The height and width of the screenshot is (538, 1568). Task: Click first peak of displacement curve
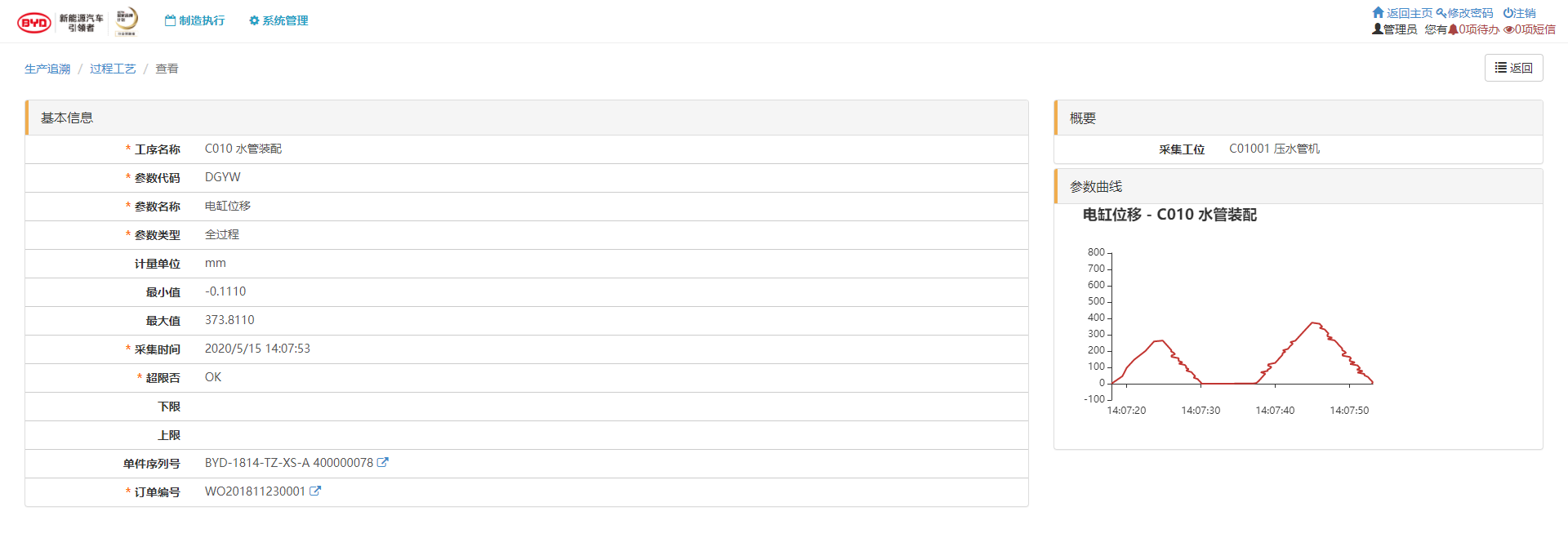pyautogui.click(x=1159, y=340)
